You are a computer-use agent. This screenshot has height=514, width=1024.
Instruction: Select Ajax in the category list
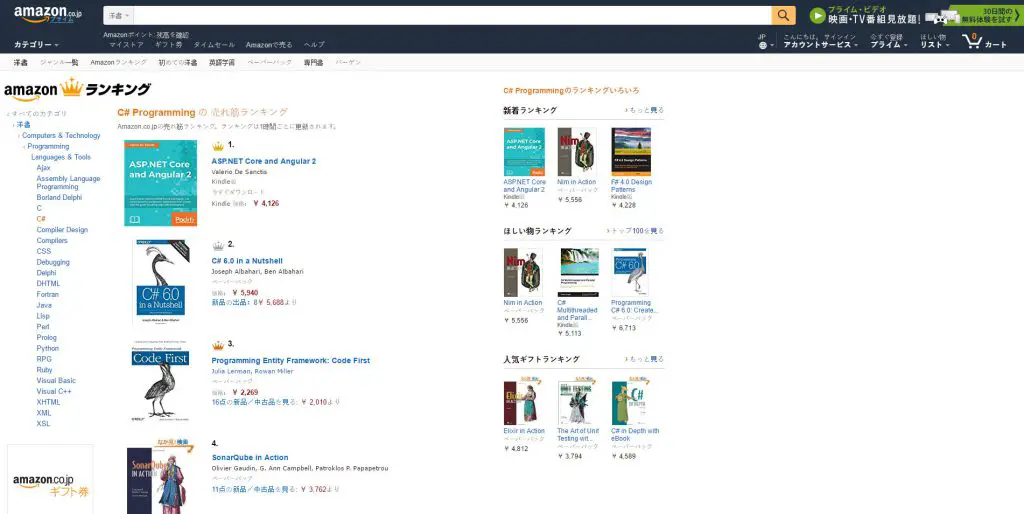43,168
